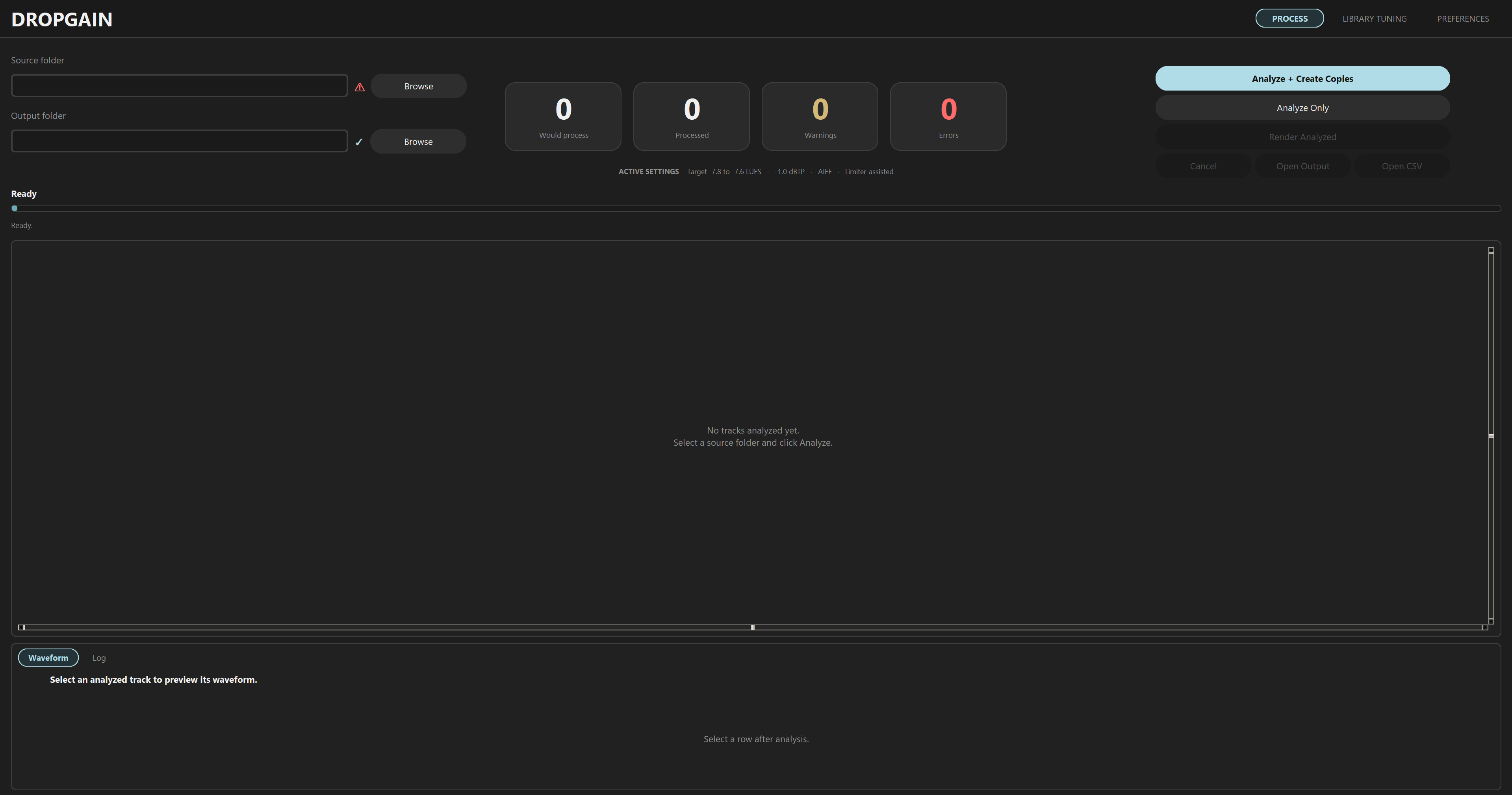Click the bold 'Ready' status heading
Screen dimensions: 1512x795
click(24, 194)
